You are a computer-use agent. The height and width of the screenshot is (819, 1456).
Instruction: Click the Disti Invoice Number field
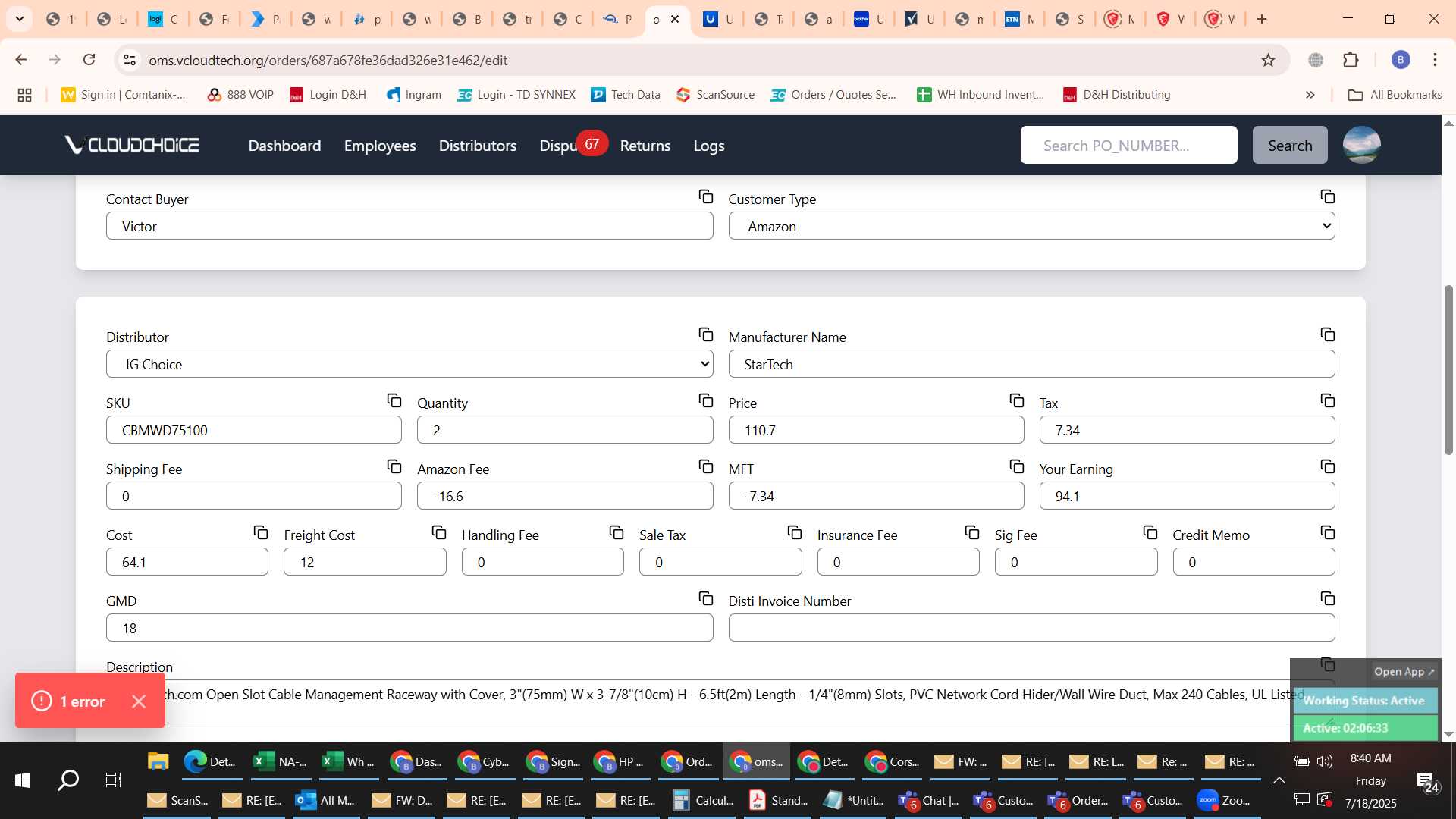click(x=1031, y=628)
